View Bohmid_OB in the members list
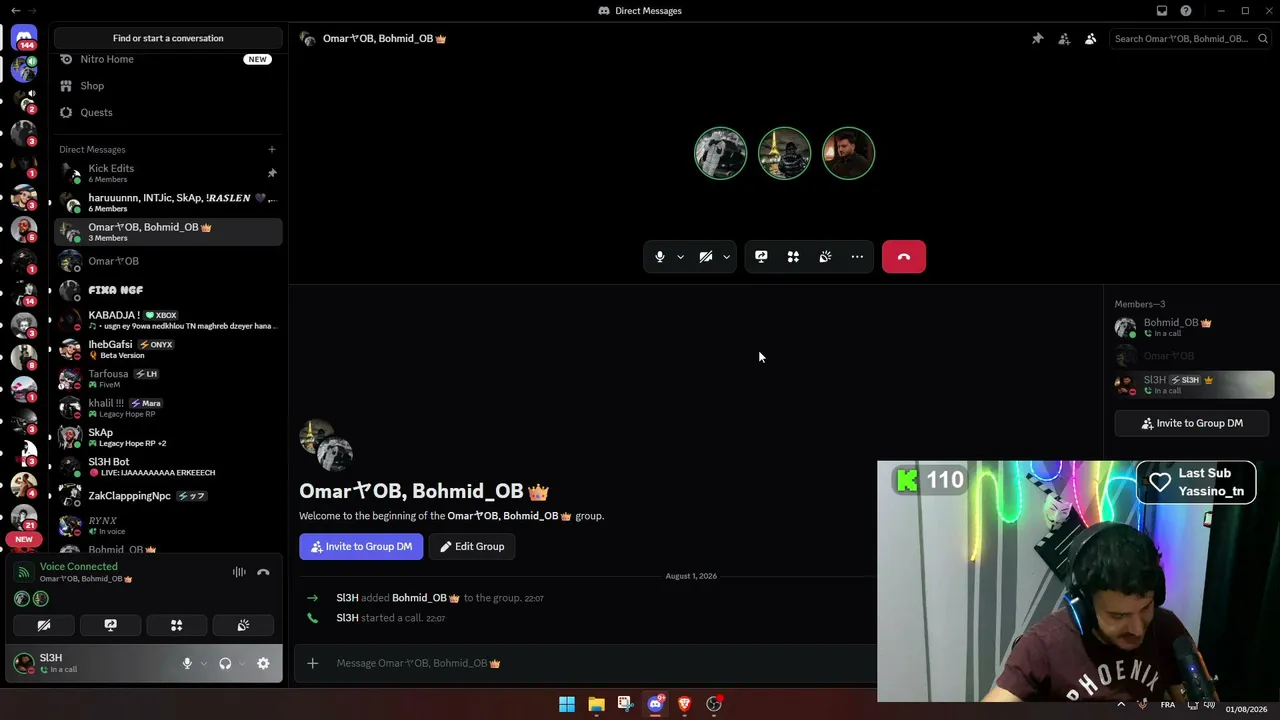 1193,327
